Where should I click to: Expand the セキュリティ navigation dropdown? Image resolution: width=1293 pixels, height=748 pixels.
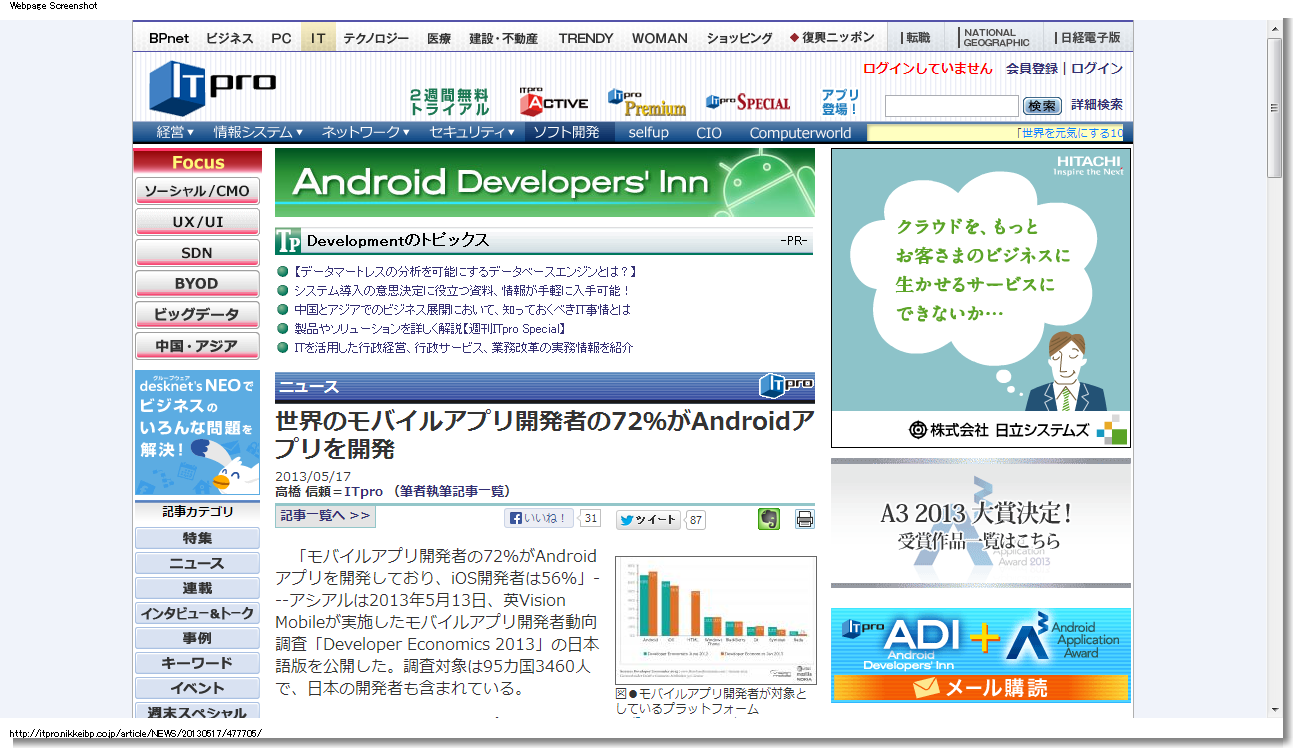[472, 132]
